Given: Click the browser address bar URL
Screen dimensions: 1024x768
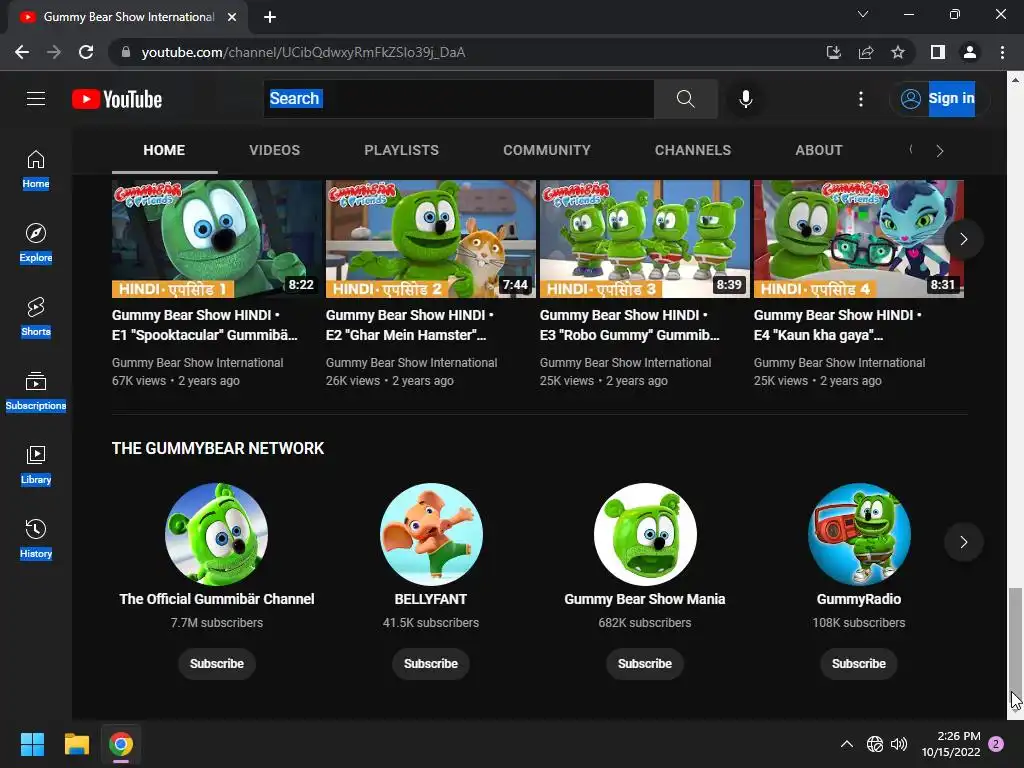Looking at the screenshot, I should coord(303,52).
